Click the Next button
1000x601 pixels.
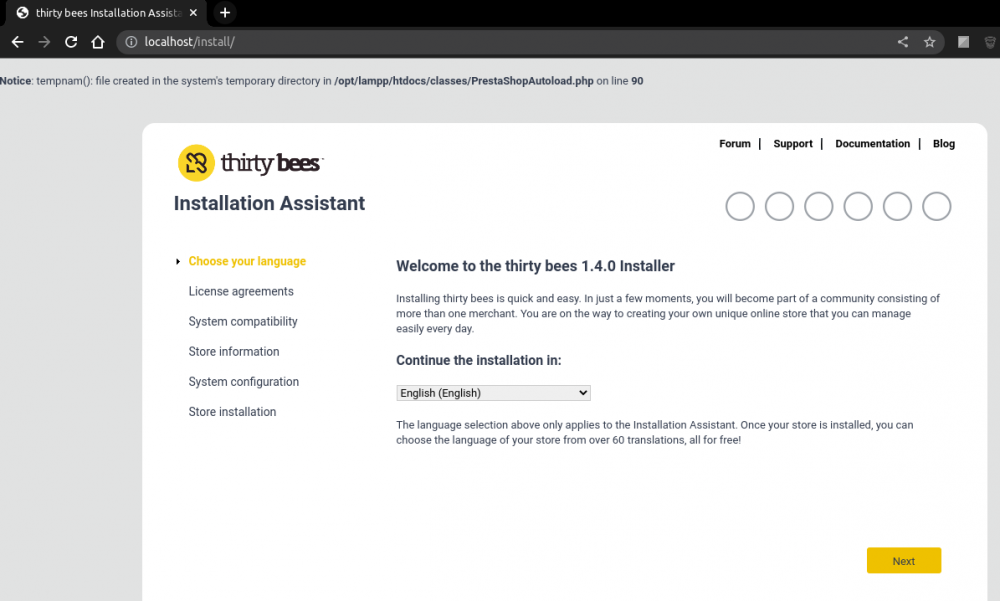[x=903, y=561]
